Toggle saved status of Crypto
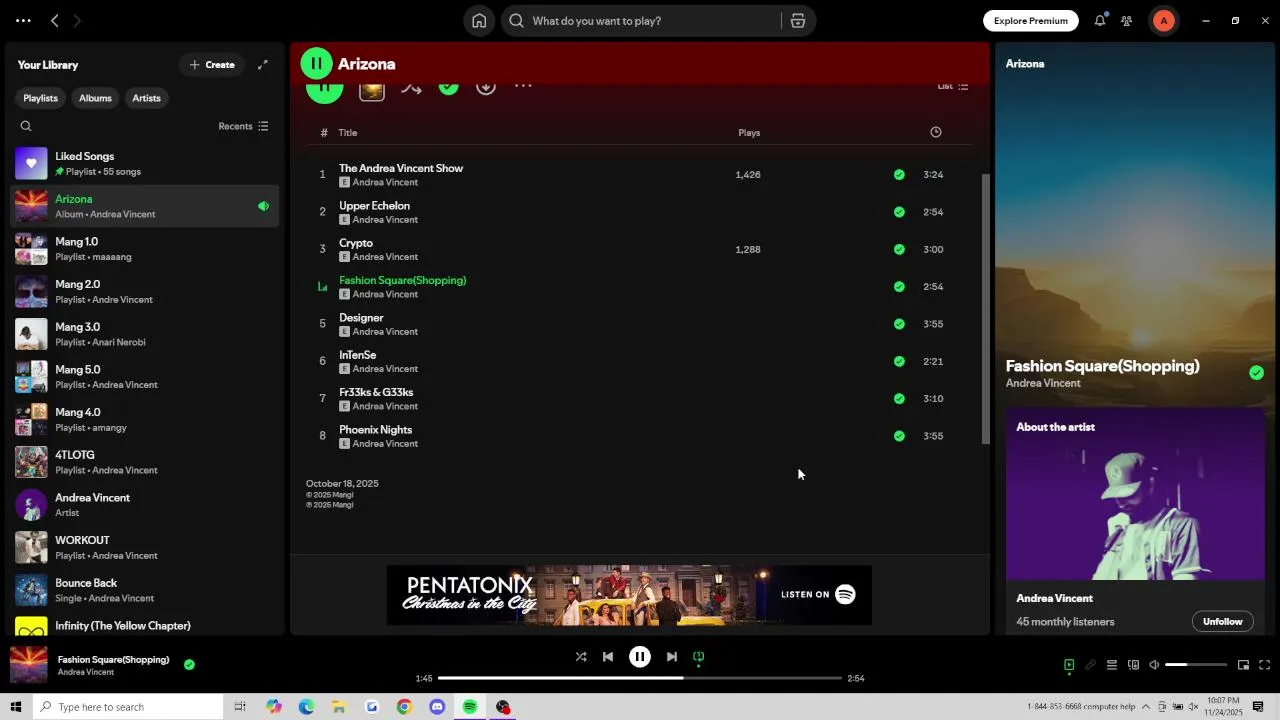Viewport: 1280px width, 720px height. [899, 250]
